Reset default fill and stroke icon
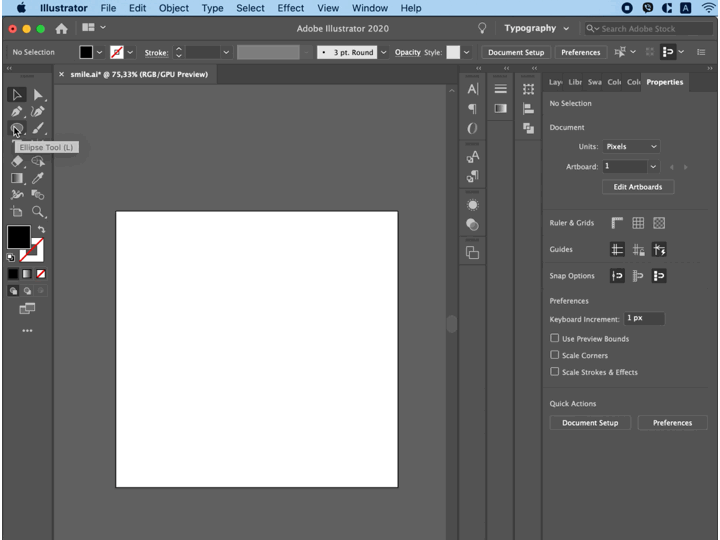The height and width of the screenshot is (540, 720). (11, 258)
